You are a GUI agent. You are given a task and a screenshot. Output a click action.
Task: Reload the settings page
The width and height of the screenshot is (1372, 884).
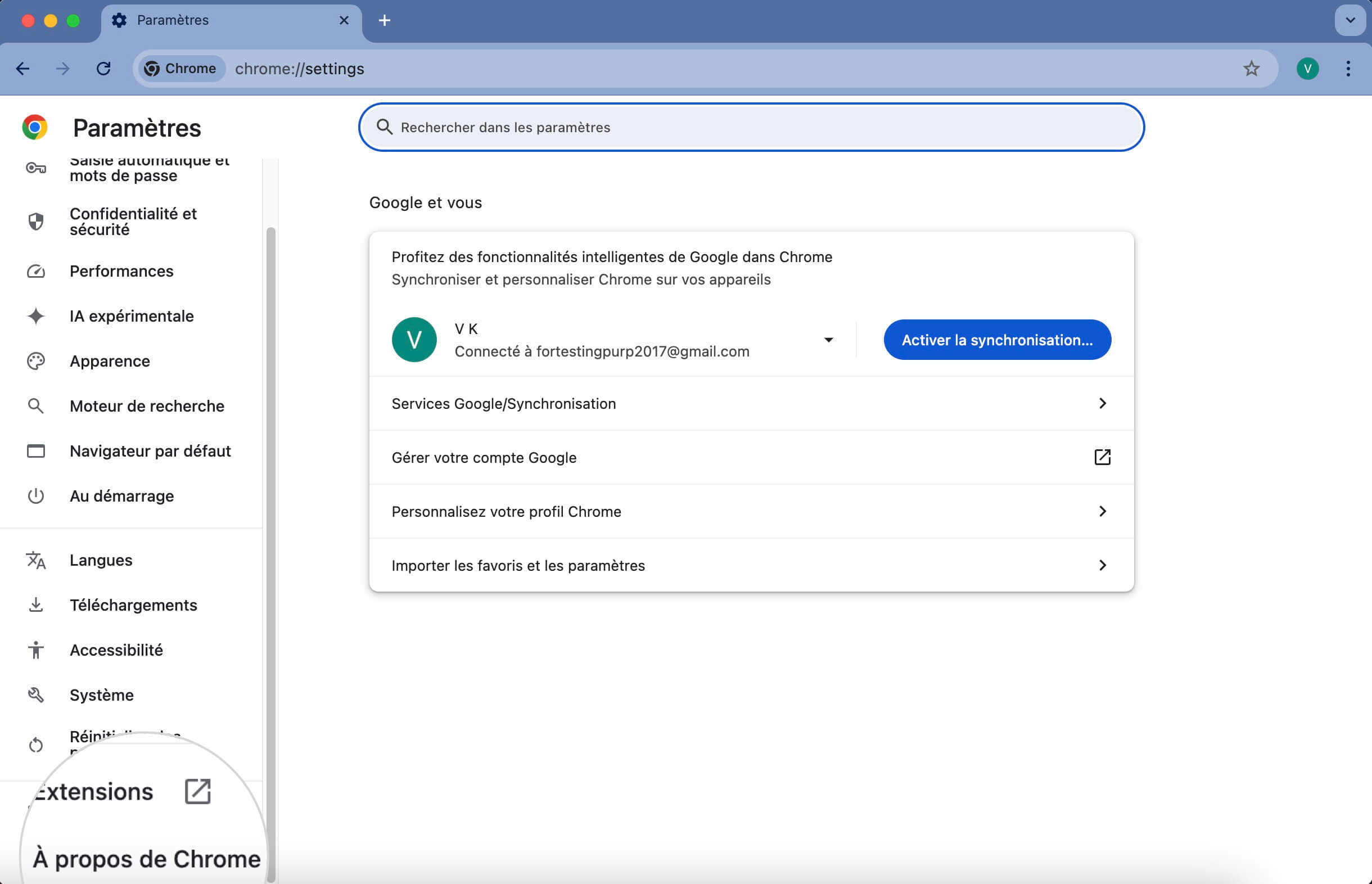tap(103, 69)
